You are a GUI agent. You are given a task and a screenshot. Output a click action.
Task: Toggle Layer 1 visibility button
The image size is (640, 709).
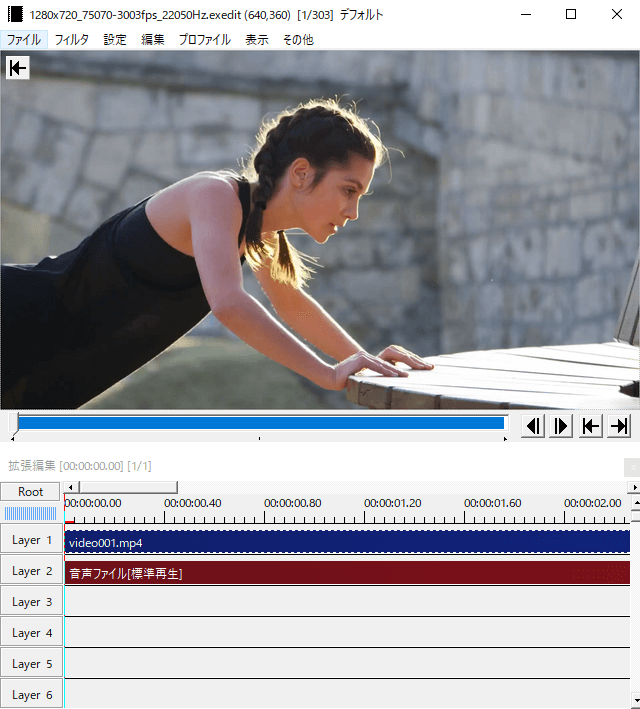pyautogui.click(x=32, y=539)
